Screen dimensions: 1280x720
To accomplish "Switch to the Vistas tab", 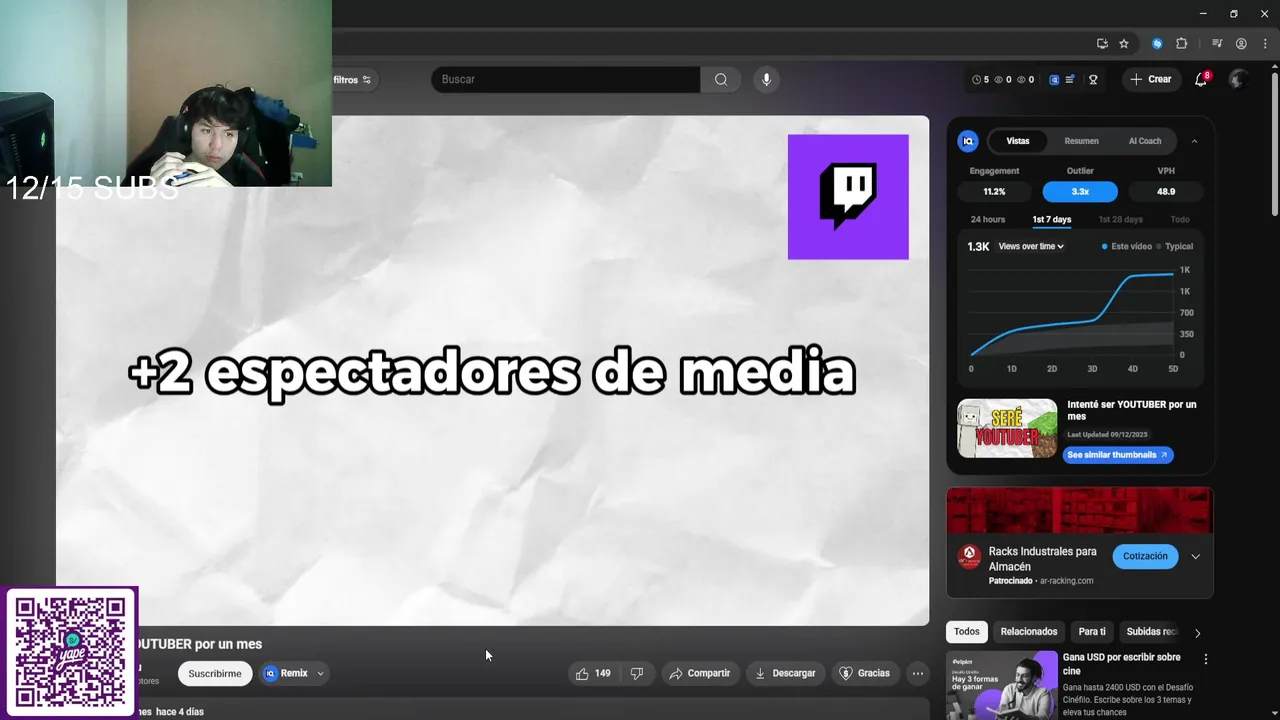I will pos(1018,141).
